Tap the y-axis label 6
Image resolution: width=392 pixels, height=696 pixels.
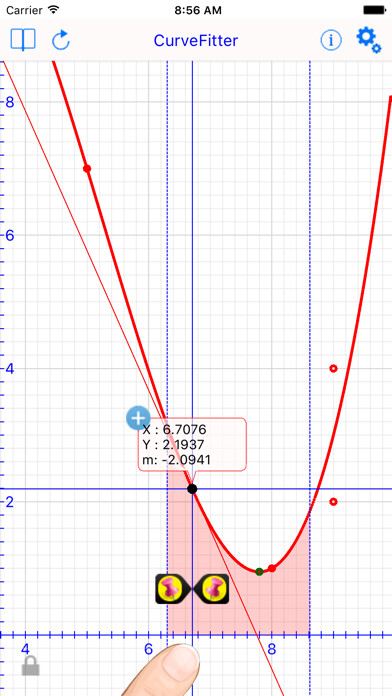click(x=10, y=235)
